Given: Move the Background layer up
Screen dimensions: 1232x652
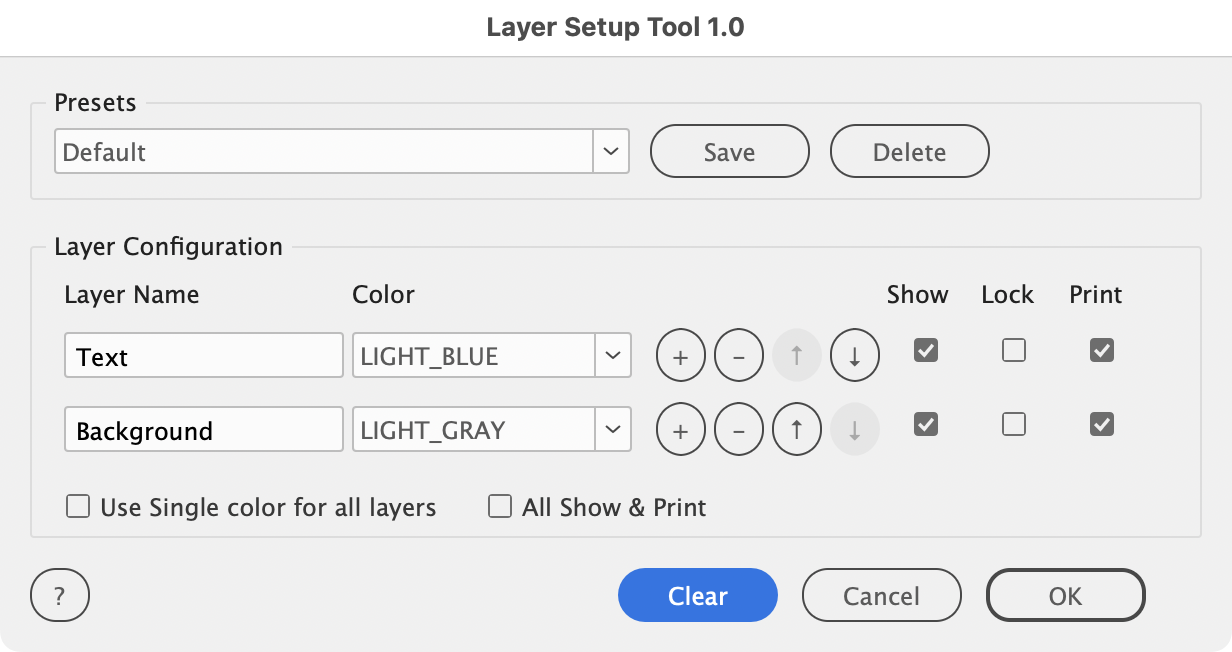Looking at the screenshot, I should click(797, 431).
